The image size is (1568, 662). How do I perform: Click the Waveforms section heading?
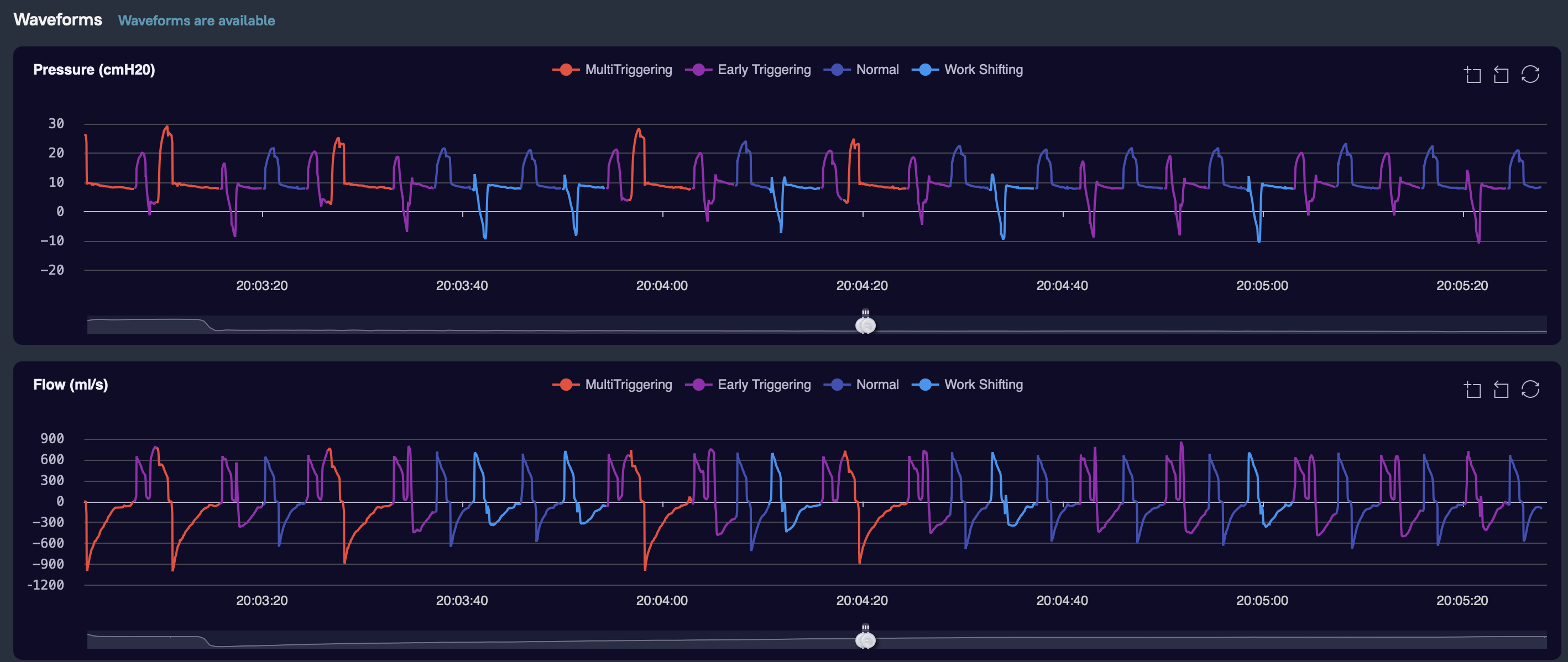58,19
